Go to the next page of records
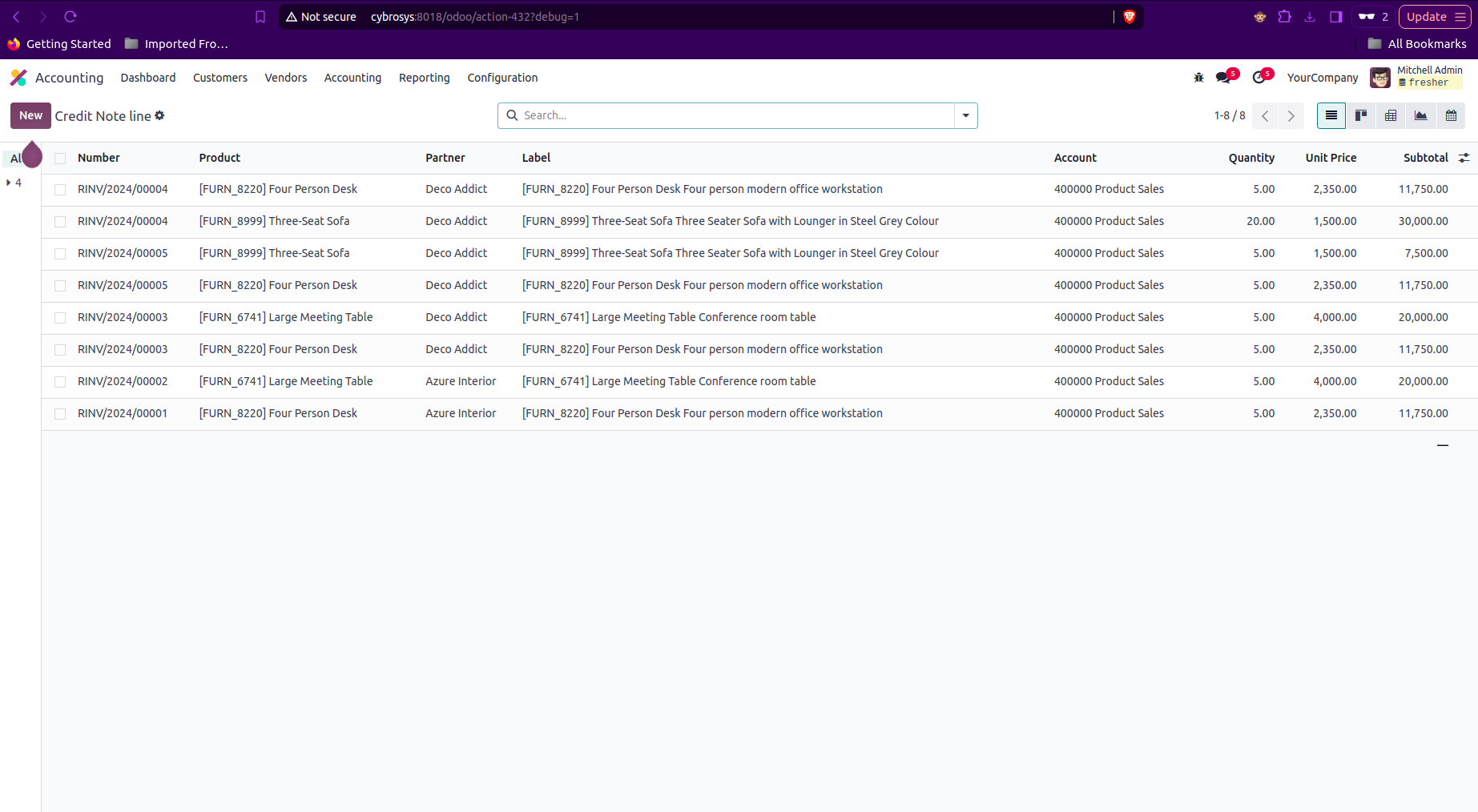This screenshot has height=812, width=1478. (1291, 115)
